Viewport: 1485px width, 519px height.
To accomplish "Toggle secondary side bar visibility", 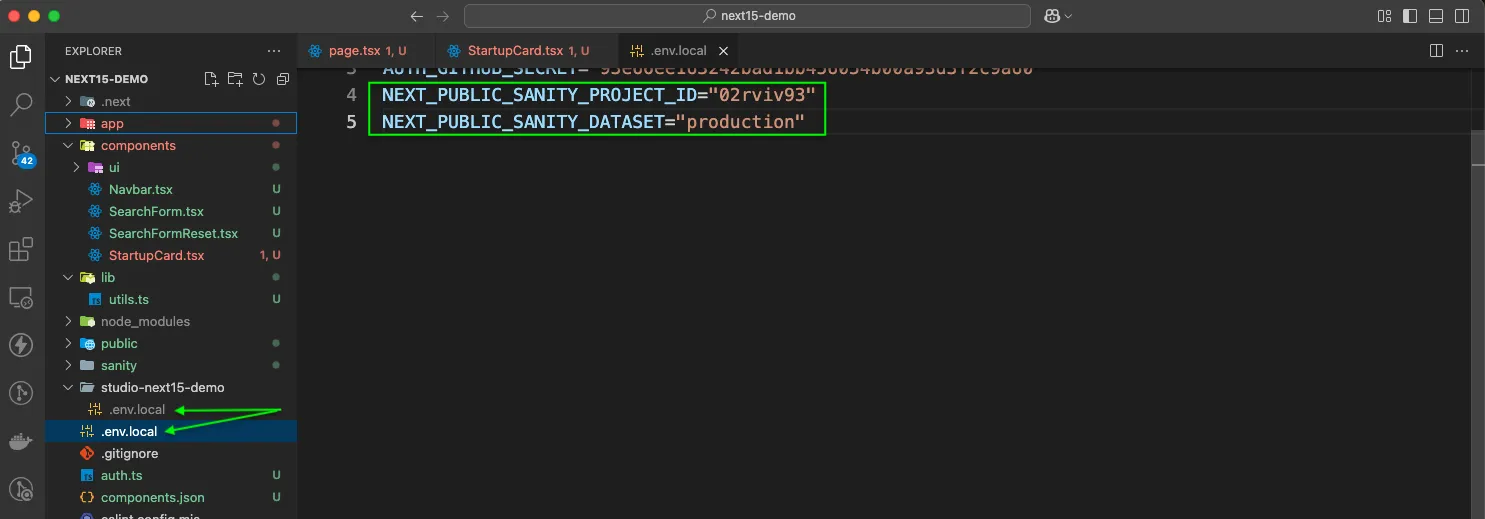I will [x=1462, y=16].
